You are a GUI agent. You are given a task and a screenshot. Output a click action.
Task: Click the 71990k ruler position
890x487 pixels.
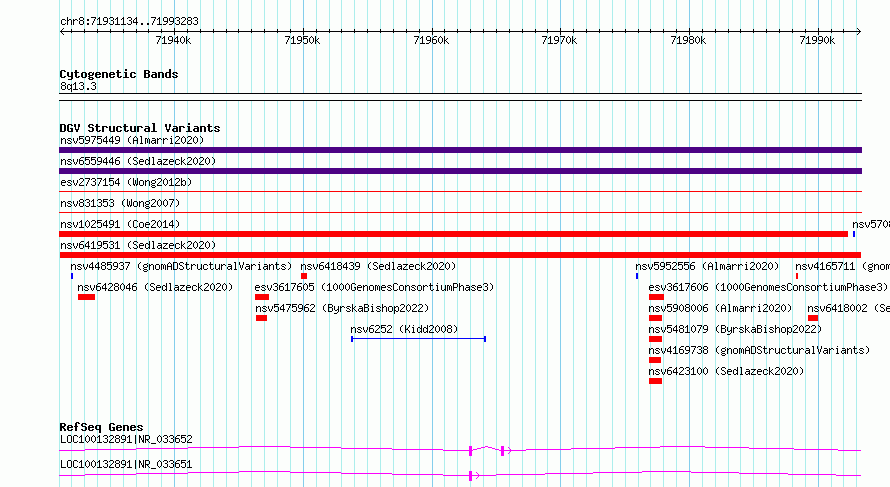click(817, 40)
